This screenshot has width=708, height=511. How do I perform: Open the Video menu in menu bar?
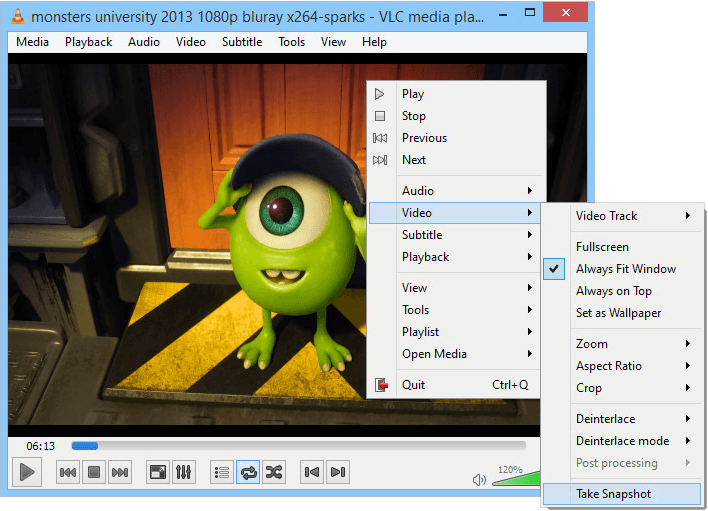[x=191, y=42]
